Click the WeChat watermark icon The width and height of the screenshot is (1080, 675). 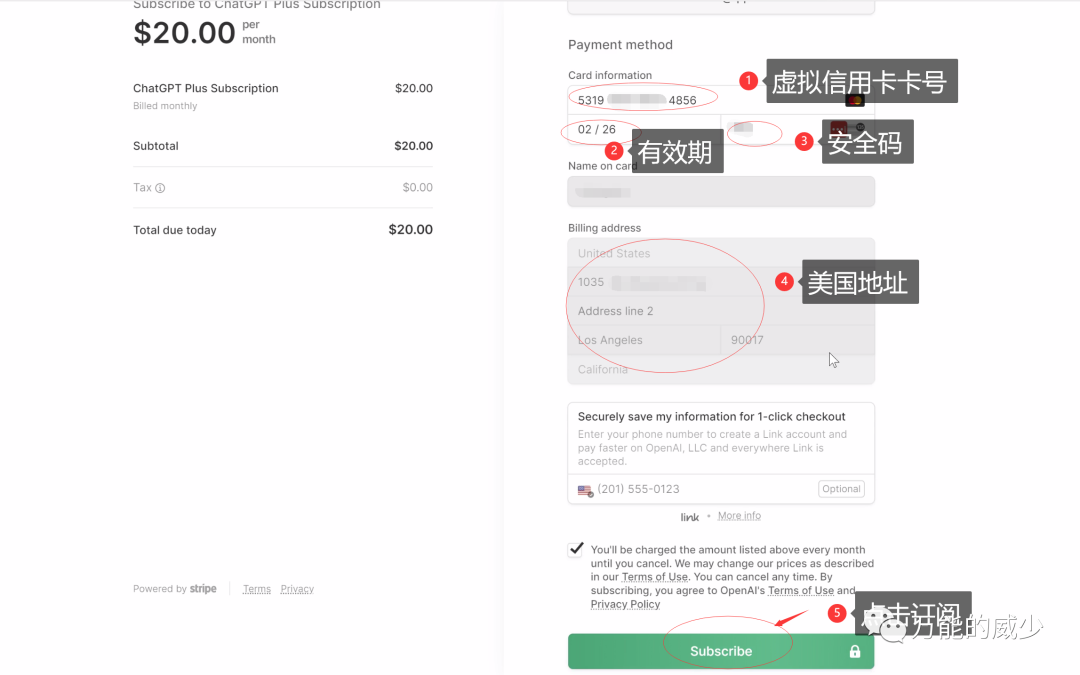879,625
